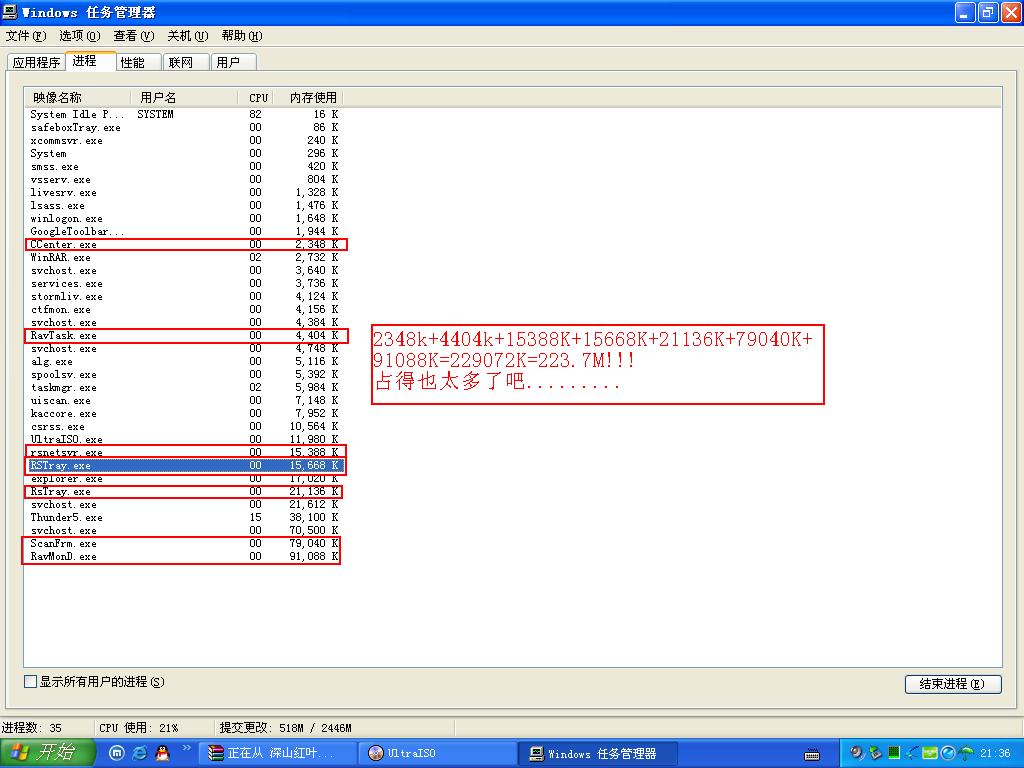Select ctfmon.exe process row
The image size is (1024, 768).
coord(184,310)
